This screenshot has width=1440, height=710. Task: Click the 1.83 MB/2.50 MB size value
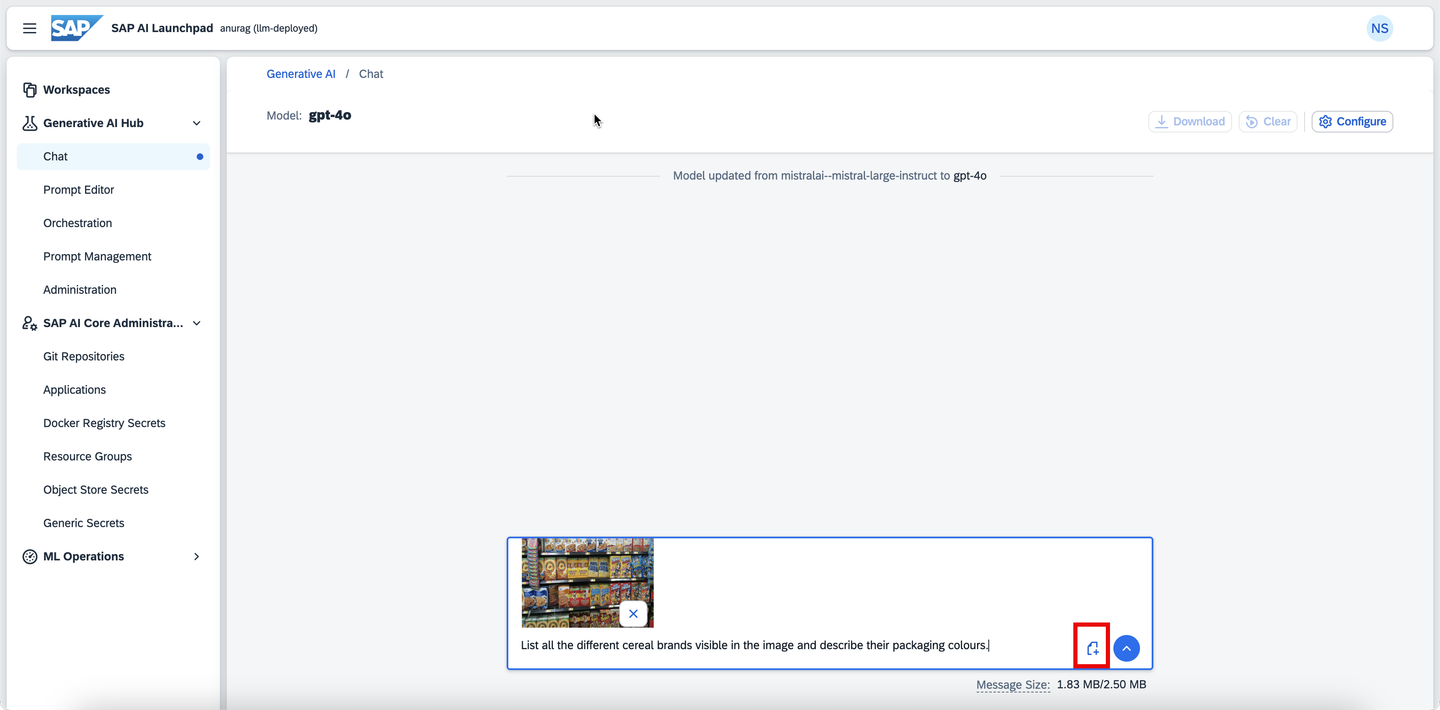[1101, 685]
